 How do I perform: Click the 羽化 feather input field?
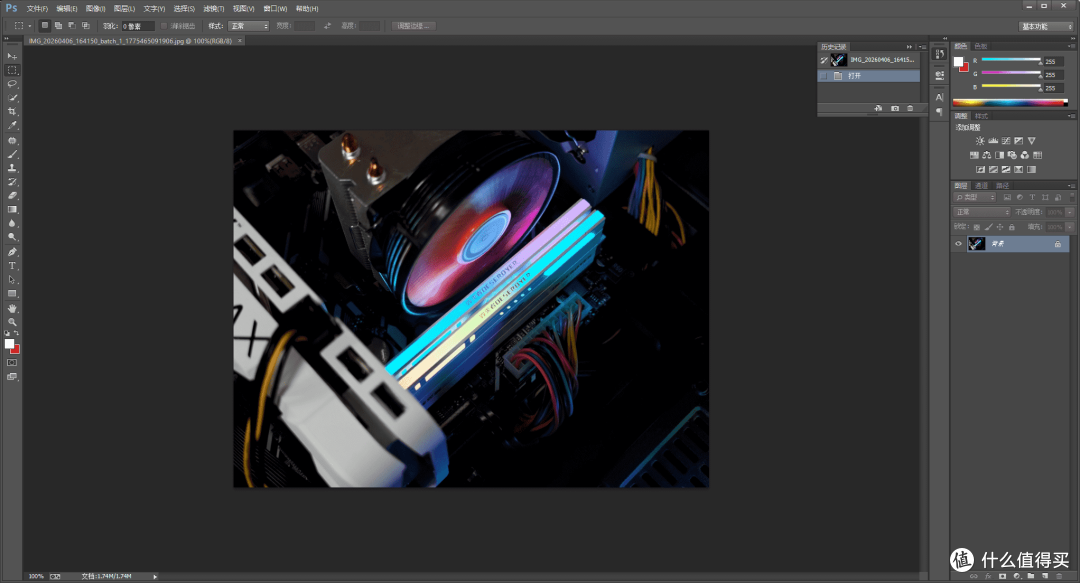click(138, 26)
